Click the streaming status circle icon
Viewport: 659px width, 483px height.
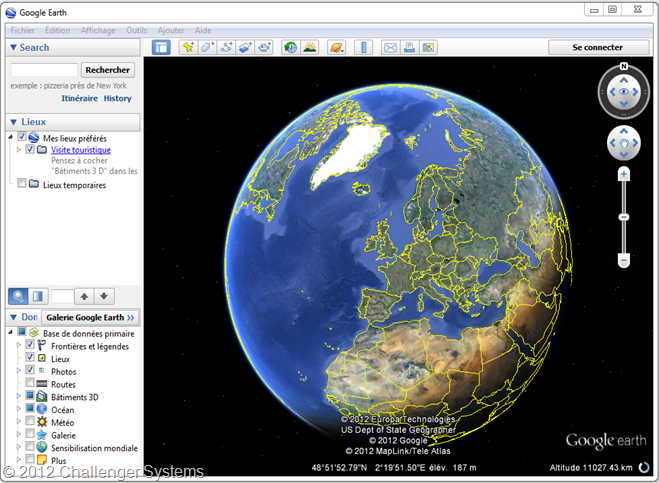tap(644, 467)
